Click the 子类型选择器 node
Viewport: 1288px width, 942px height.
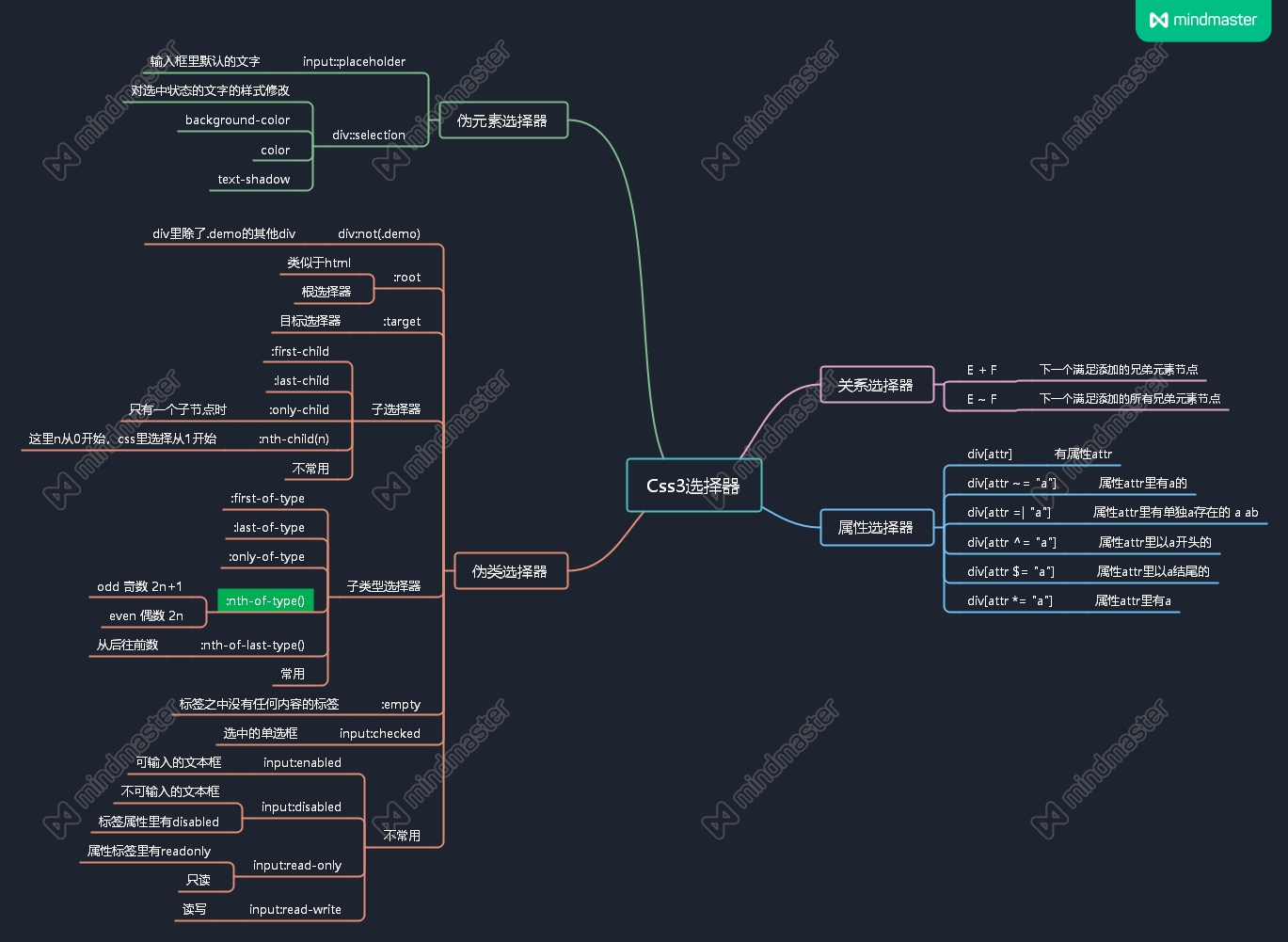(x=383, y=586)
